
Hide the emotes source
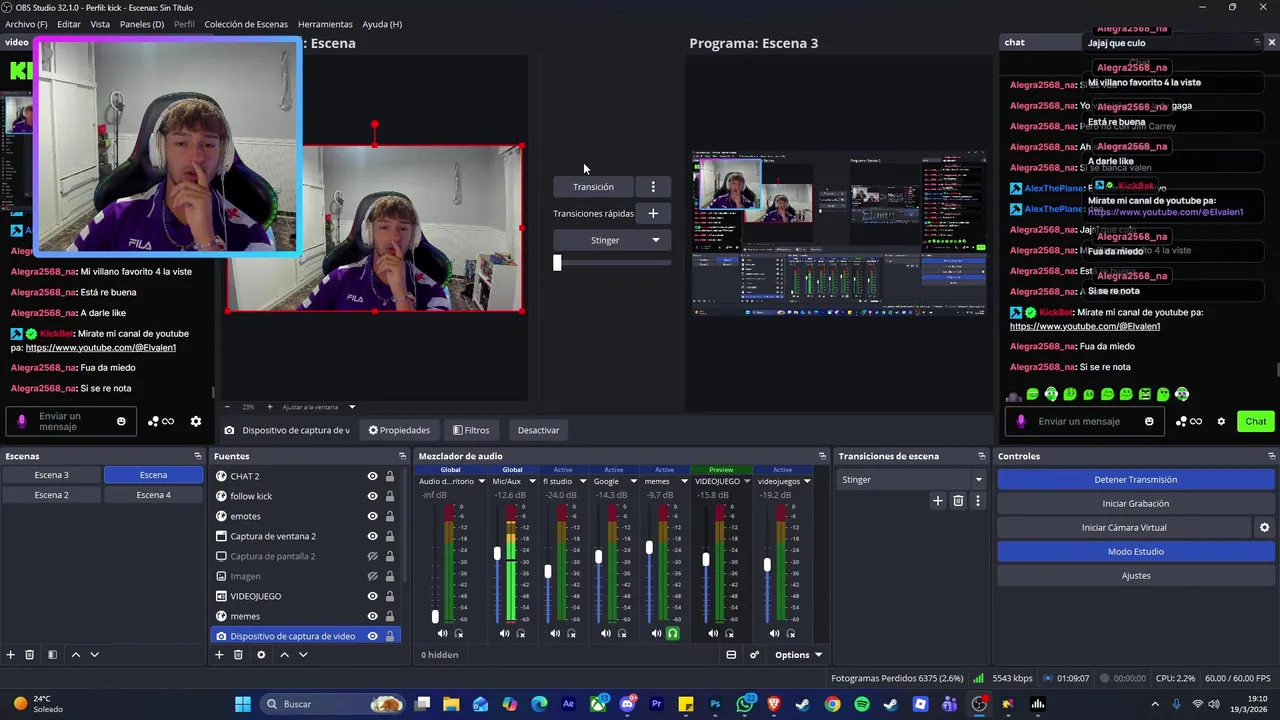(372, 516)
